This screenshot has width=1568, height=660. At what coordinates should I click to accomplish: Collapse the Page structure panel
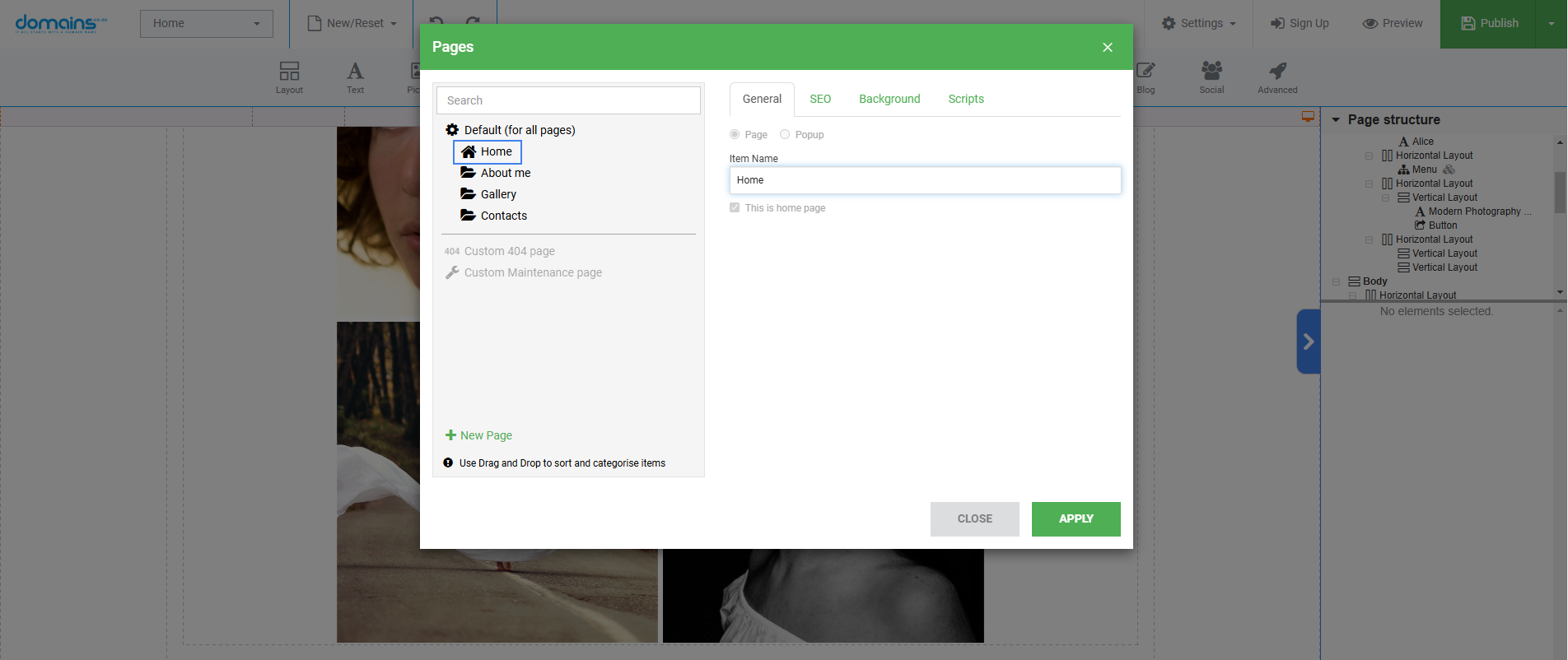1336,120
